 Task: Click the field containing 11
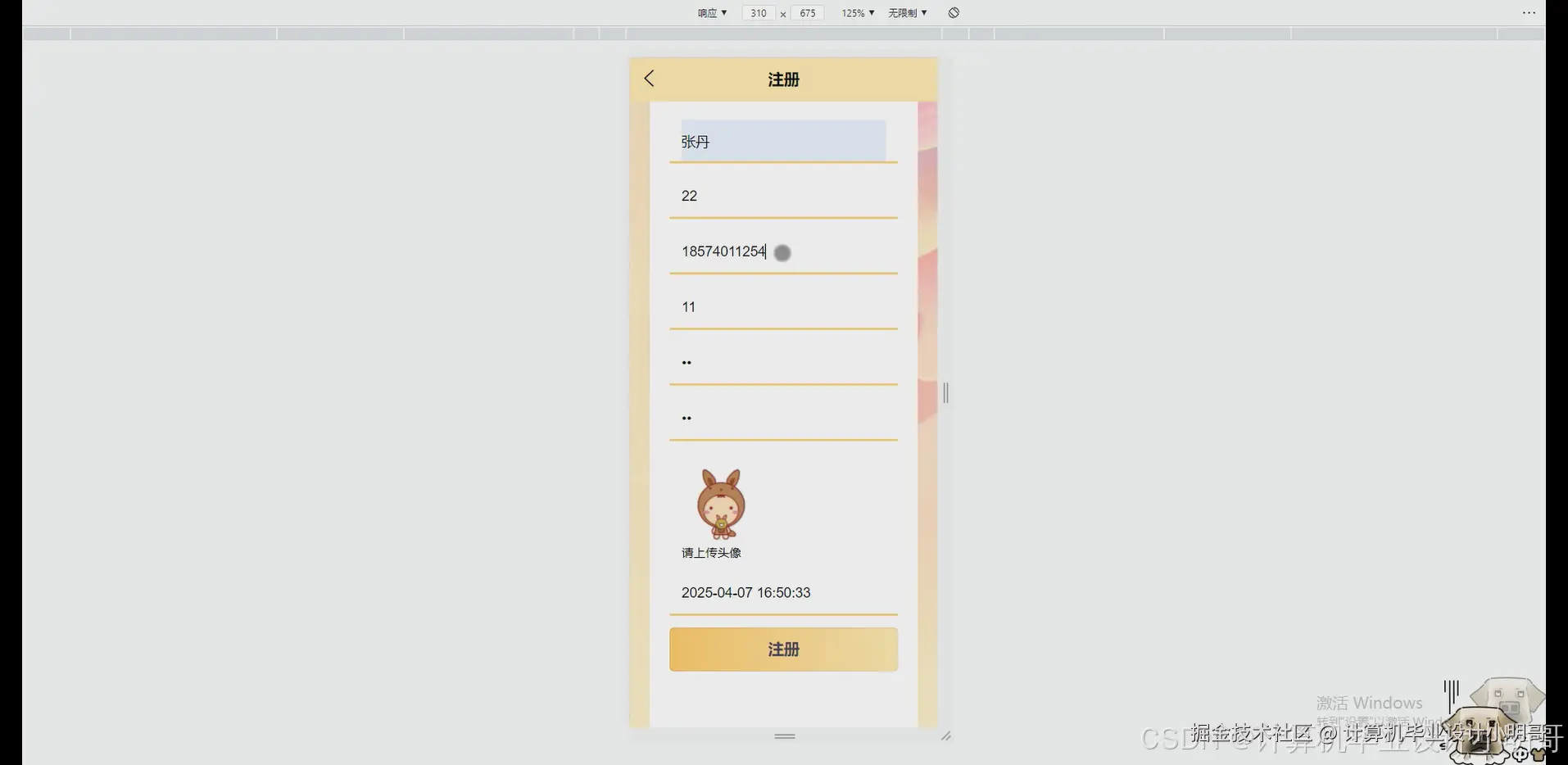(x=782, y=306)
